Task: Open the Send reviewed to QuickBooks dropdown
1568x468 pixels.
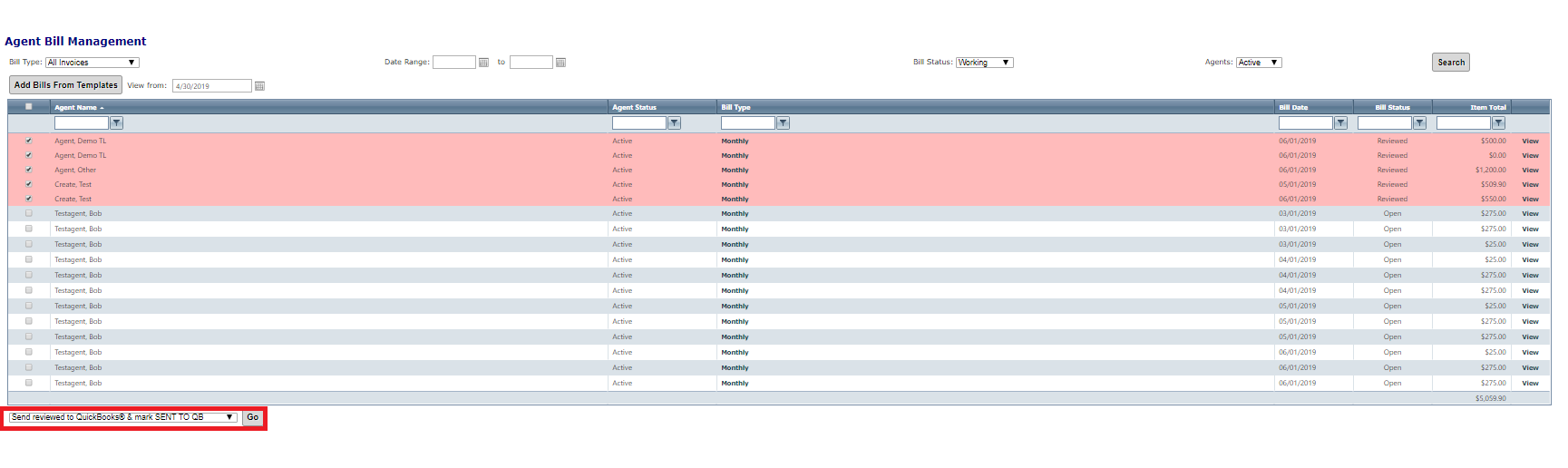Action: coord(122,417)
